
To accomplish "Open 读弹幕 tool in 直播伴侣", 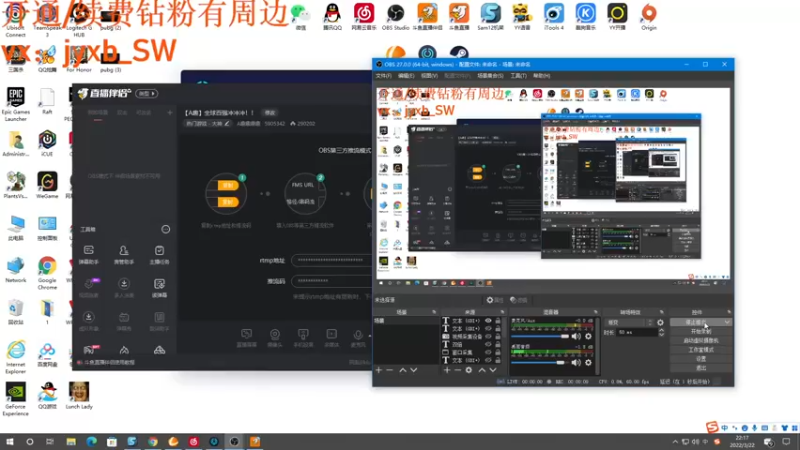I will point(159,288).
